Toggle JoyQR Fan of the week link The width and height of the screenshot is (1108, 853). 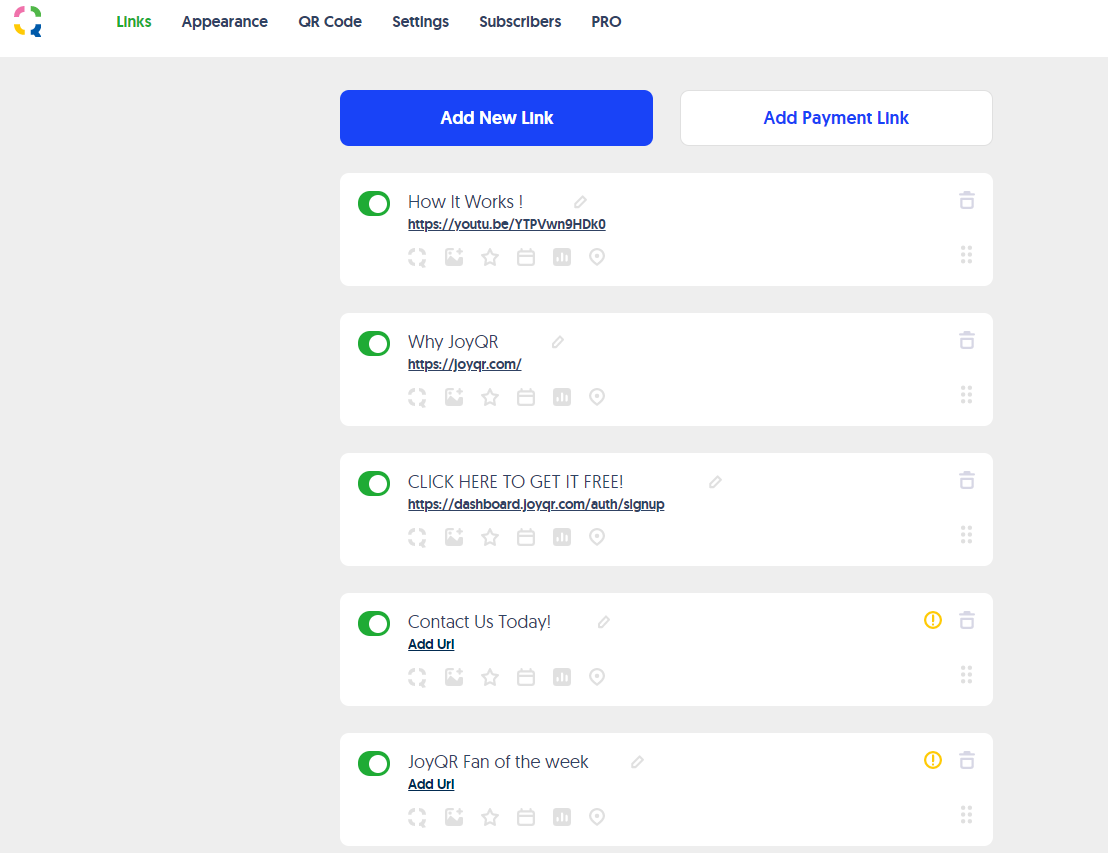(374, 763)
